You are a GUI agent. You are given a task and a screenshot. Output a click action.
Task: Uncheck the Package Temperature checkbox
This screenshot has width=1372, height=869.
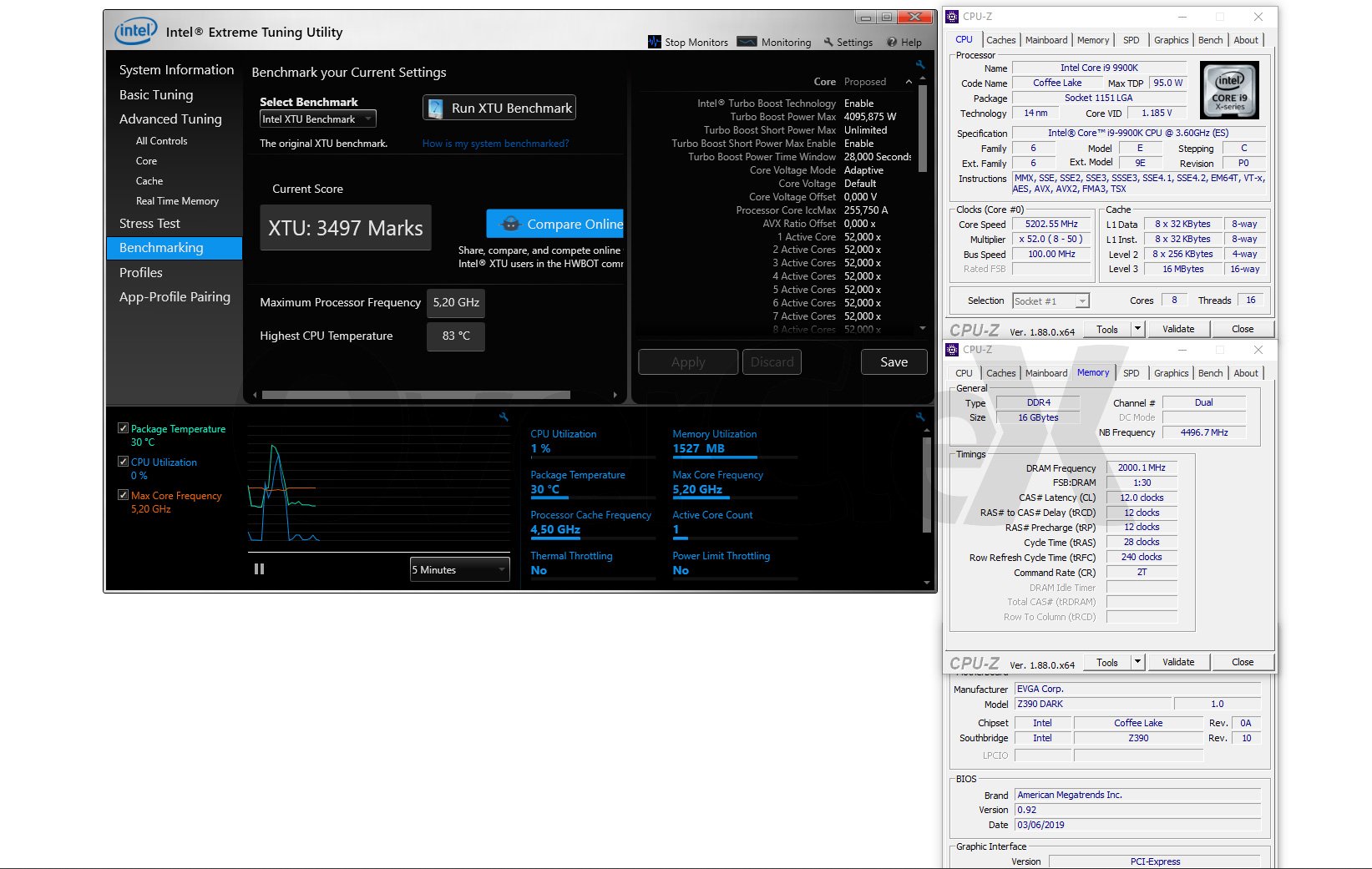(x=123, y=428)
